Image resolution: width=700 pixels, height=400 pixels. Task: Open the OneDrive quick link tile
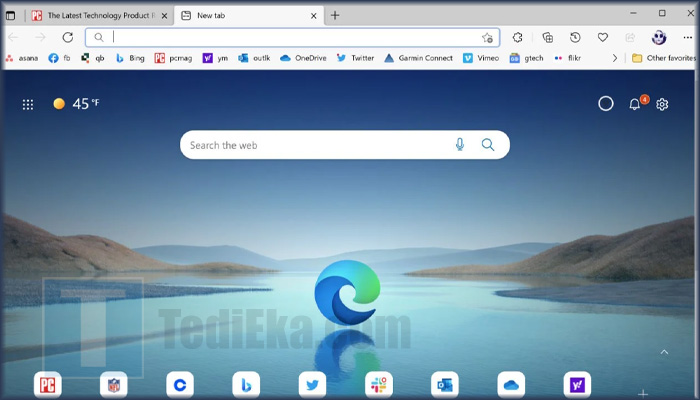[x=511, y=385]
